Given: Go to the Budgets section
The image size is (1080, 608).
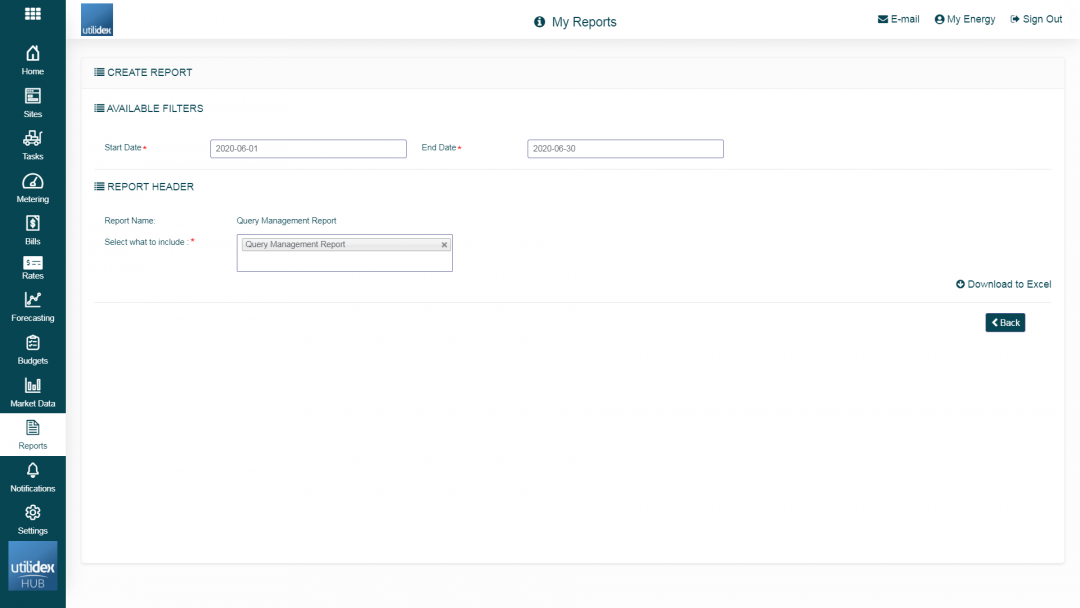Looking at the screenshot, I should tap(32, 350).
